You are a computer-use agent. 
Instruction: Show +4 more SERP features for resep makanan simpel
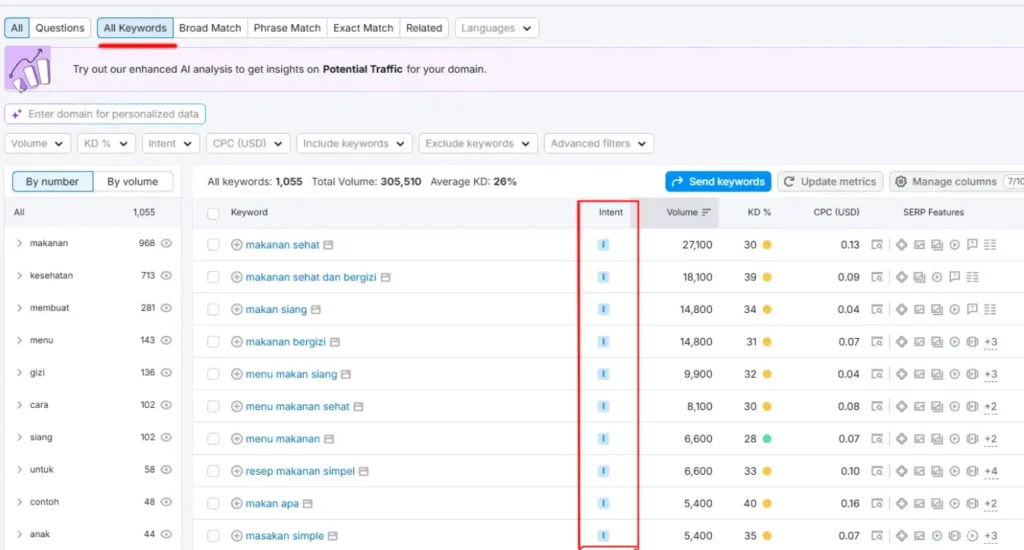click(x=991, y=472)
